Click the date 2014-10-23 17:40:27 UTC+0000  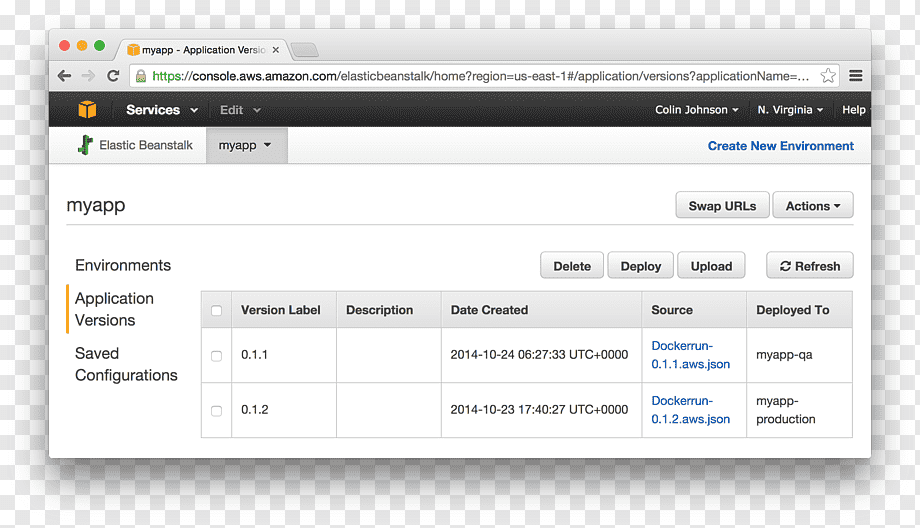(539, 409)
